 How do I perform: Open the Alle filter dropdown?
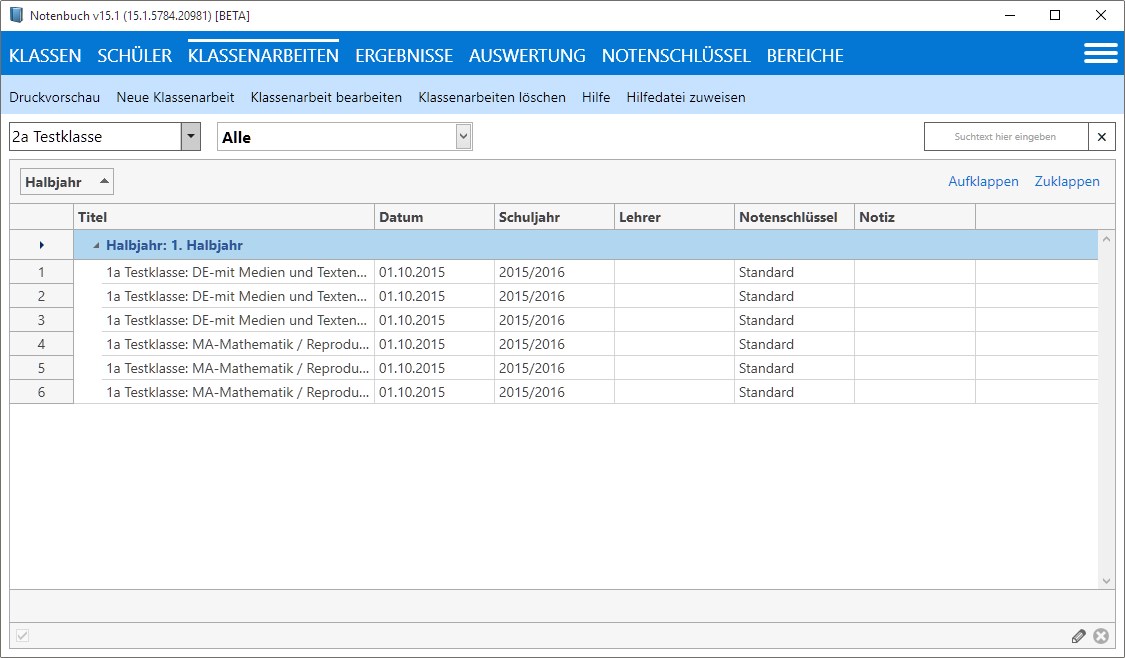tap(462, 137)
